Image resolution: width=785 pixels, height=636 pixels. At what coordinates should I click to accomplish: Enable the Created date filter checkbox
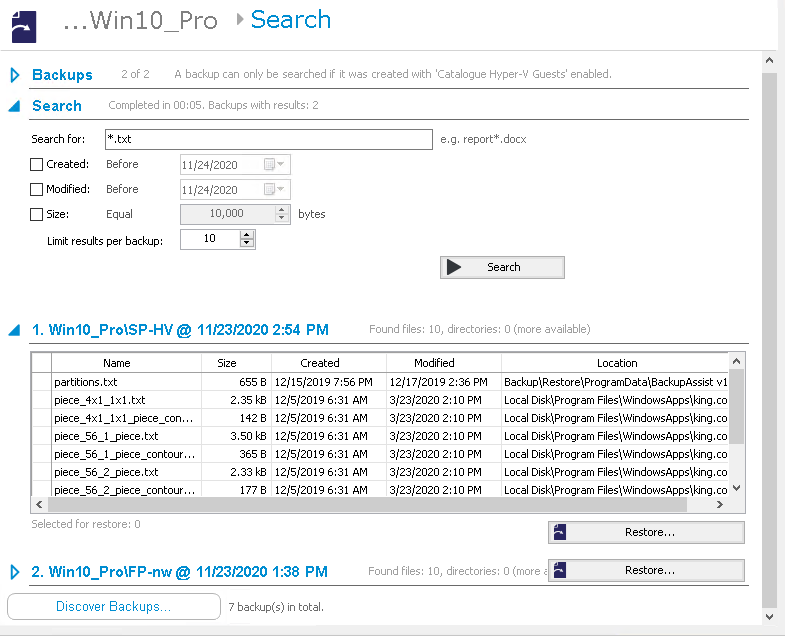[x=37, y=164]
